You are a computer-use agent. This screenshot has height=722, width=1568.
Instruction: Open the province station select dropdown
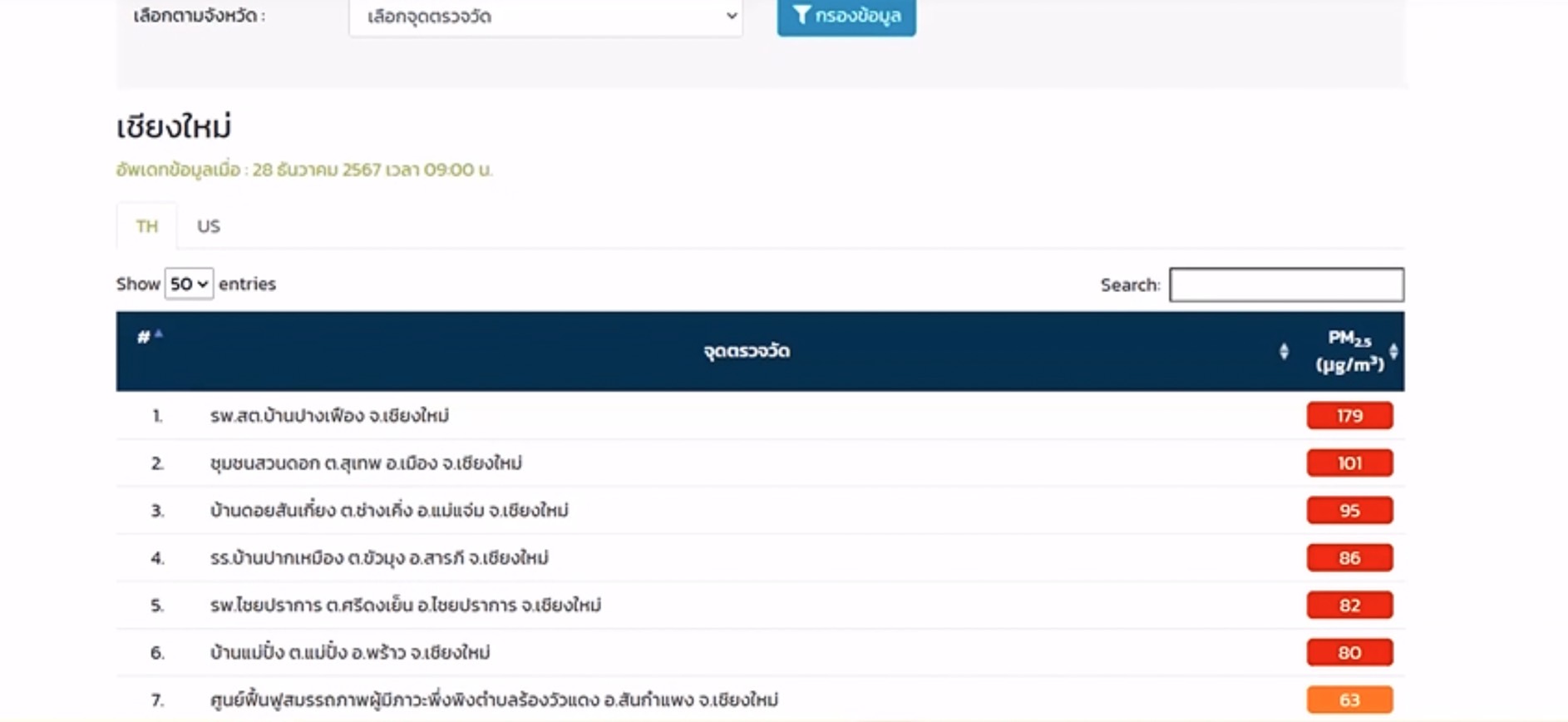545,17
